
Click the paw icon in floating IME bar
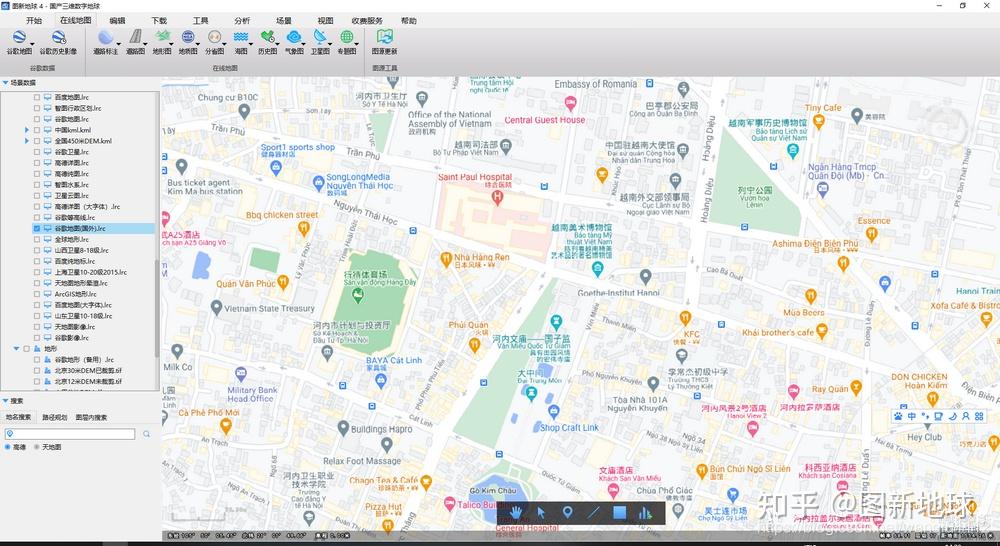[x=898, y=416]
